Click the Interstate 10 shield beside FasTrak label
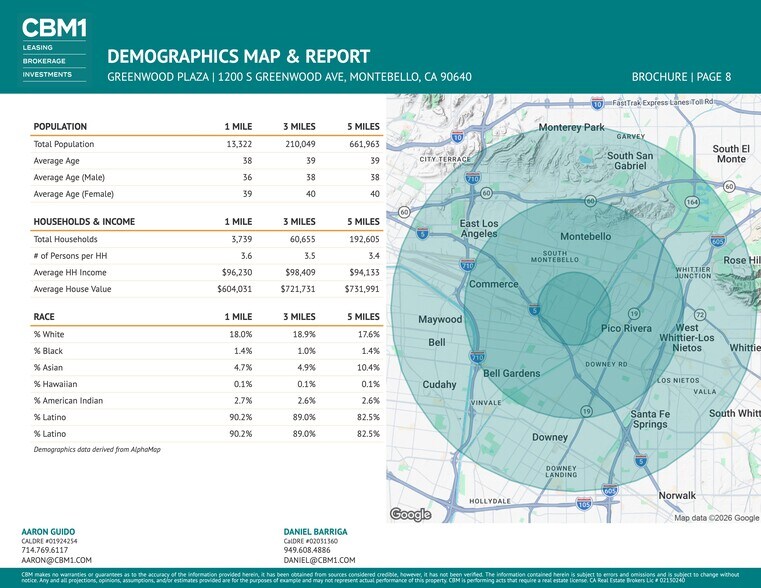The width and height of the screenshot is (761, 588). coord(597,103)
